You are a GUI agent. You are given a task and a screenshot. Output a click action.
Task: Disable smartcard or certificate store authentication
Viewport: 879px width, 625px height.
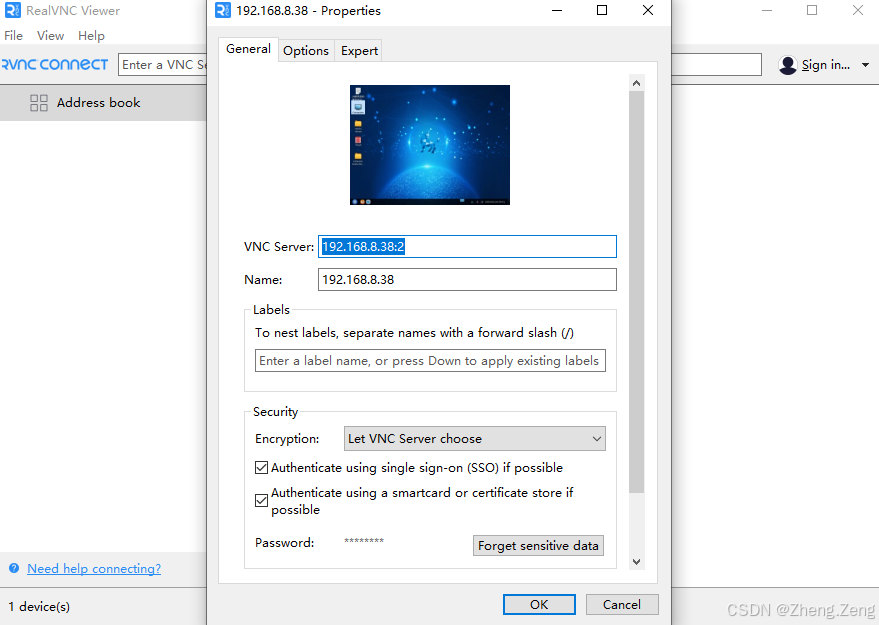pos(261,500)
